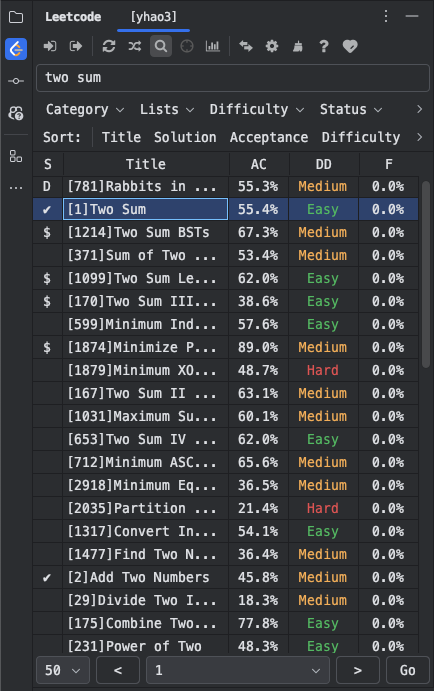Open the Copilot chat sidebar icon
Image resolution: width=434 pixels, height=691 pixels.
click(16, 113)
